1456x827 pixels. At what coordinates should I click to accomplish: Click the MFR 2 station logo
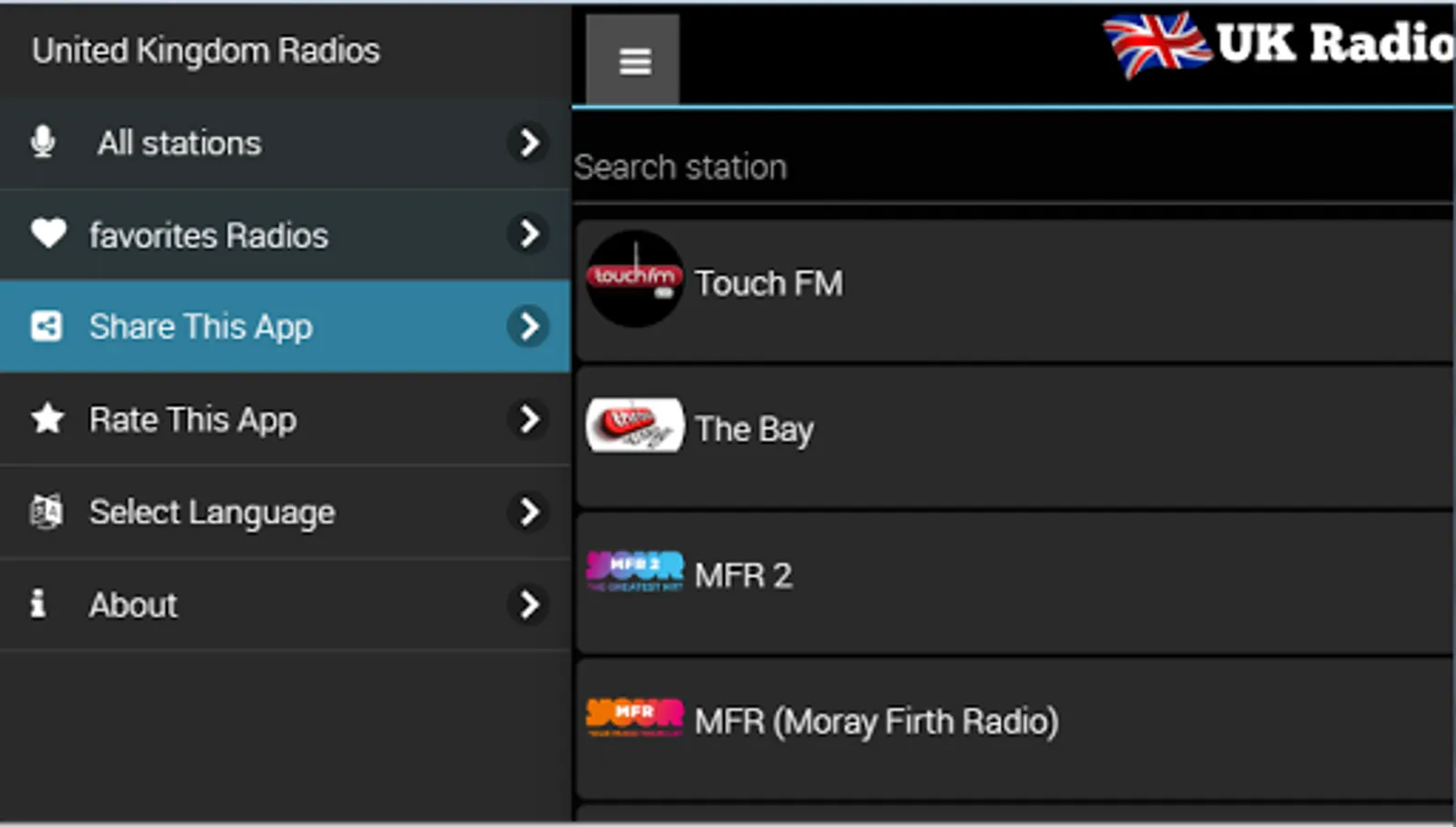coord(634,572)
